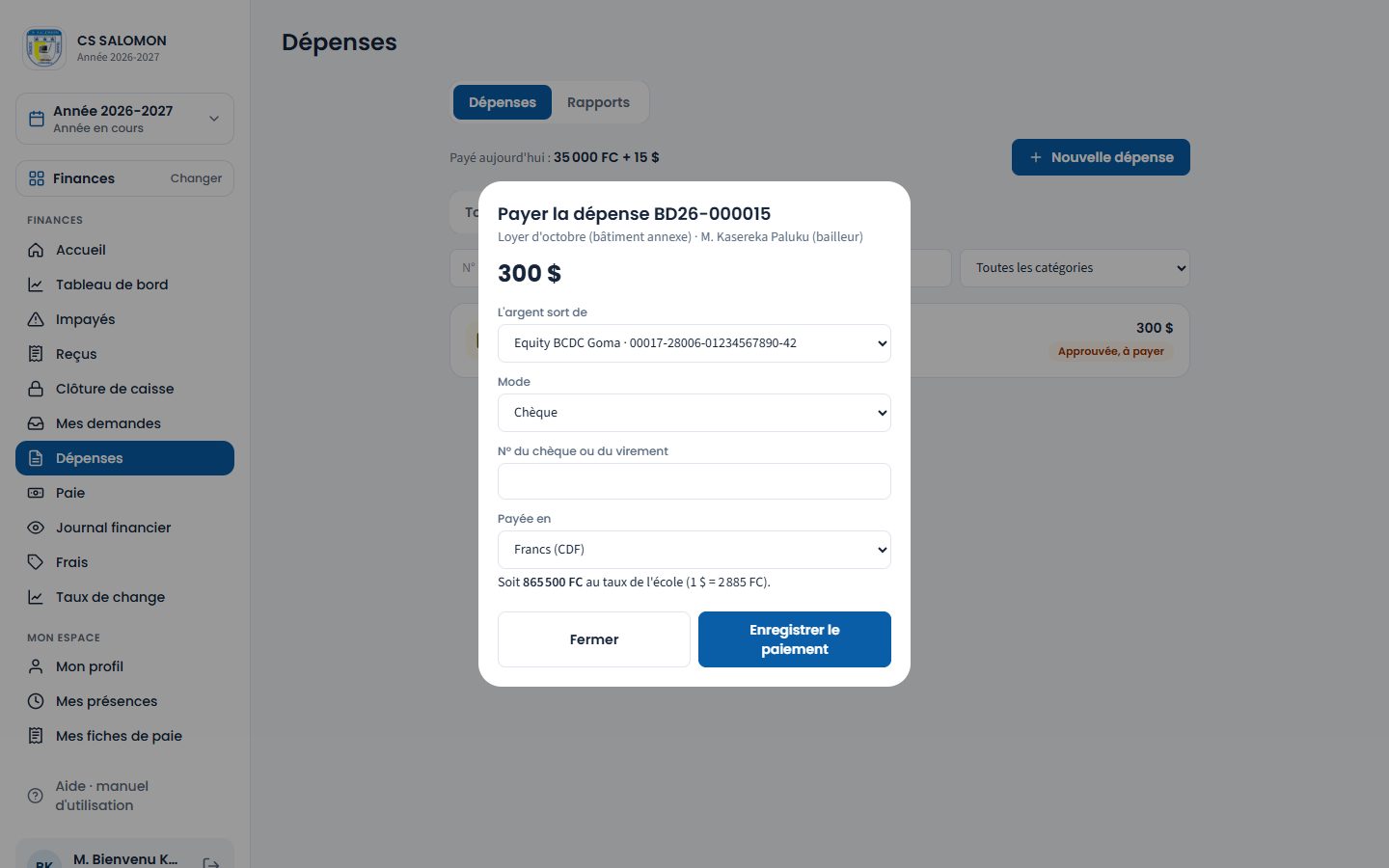Click the Mes présences clock icon
1389x868 pixels.
tap(36, 701)
